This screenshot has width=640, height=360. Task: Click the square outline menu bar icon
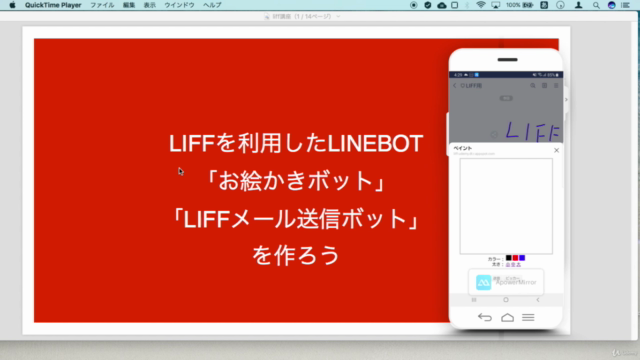[454, 5]
